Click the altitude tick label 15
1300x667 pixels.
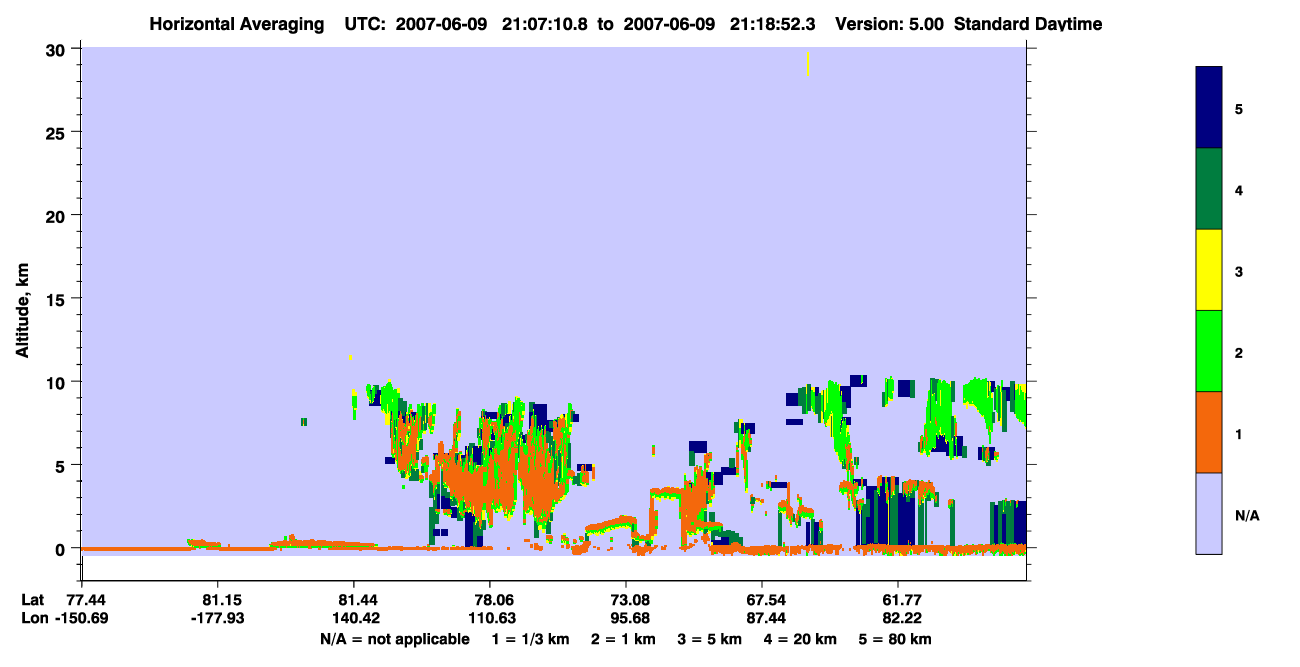pos(58,299)
